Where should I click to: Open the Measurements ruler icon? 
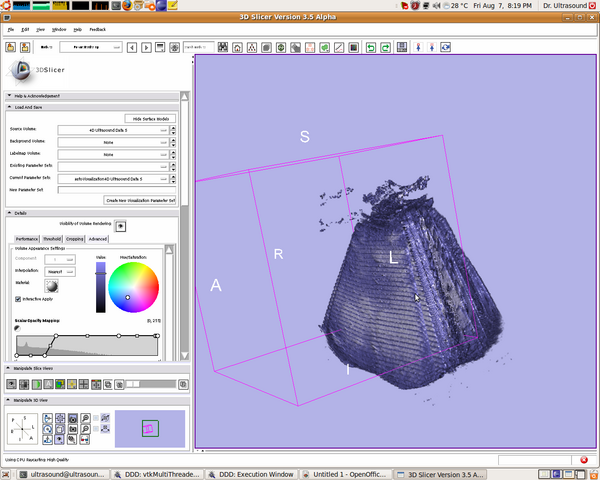[339, 47]
